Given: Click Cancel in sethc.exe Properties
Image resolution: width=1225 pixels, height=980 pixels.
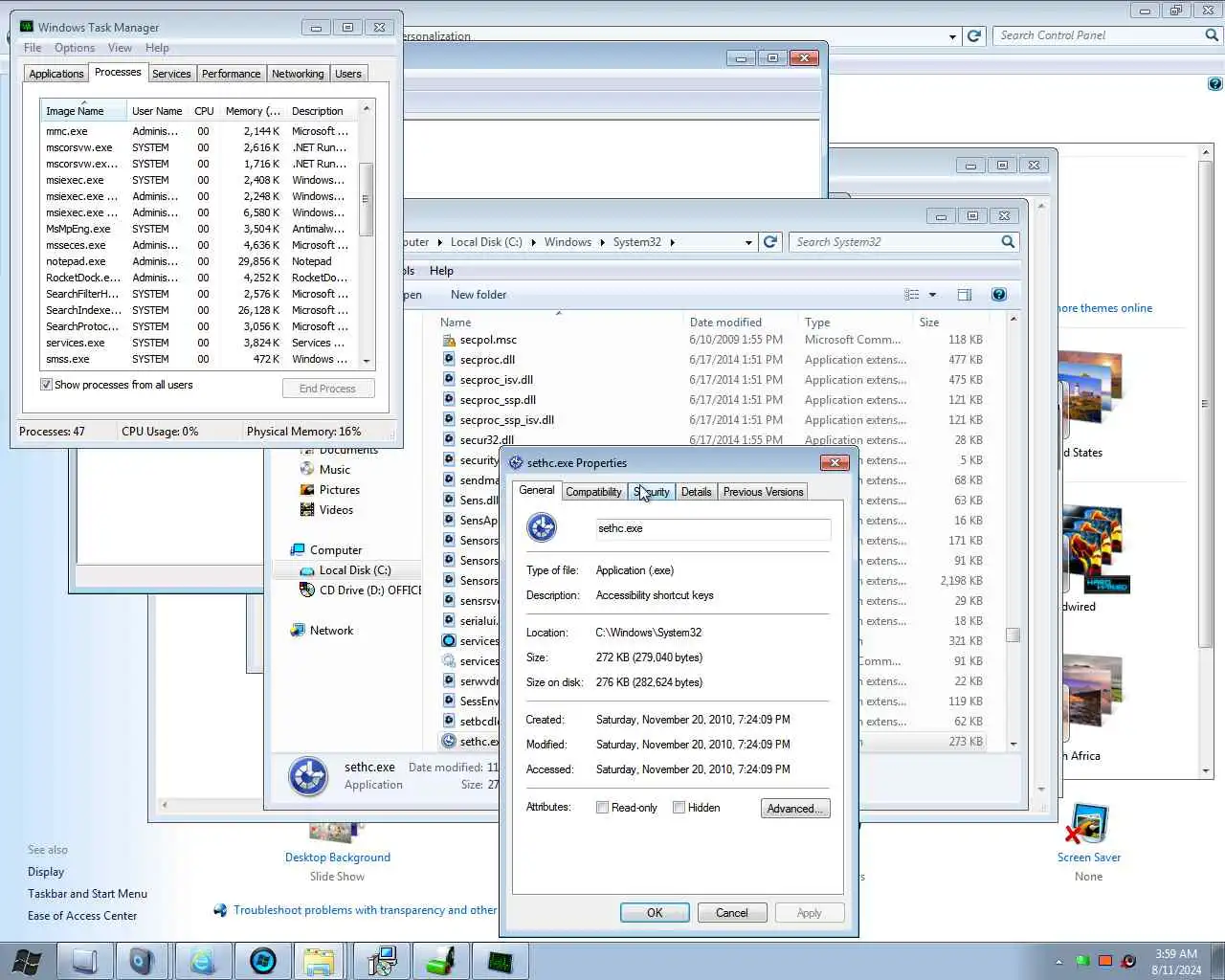Looking at the screenshot, I should point(732,913).
